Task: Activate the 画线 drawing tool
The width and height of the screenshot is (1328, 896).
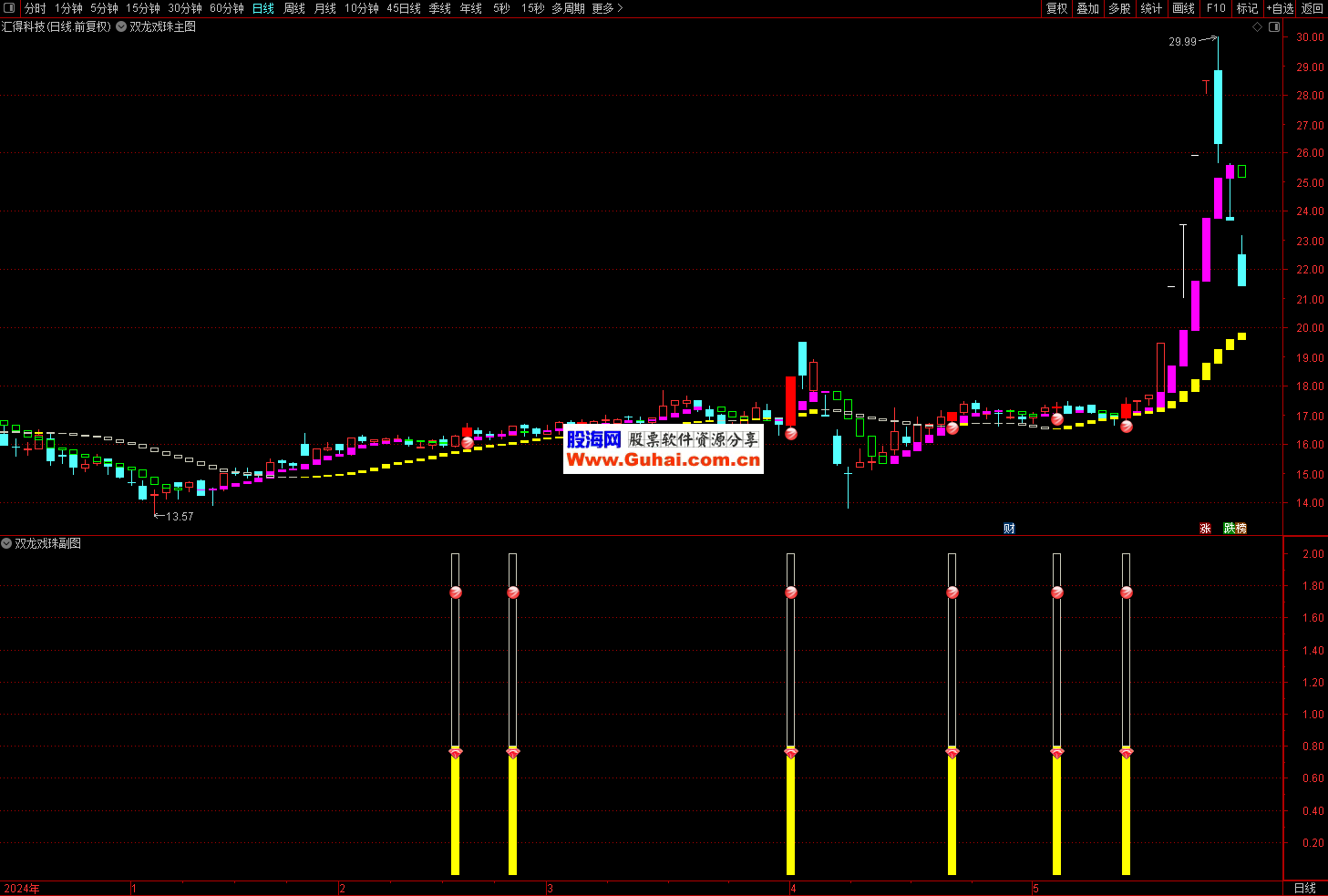Action: click(1183, 8)
